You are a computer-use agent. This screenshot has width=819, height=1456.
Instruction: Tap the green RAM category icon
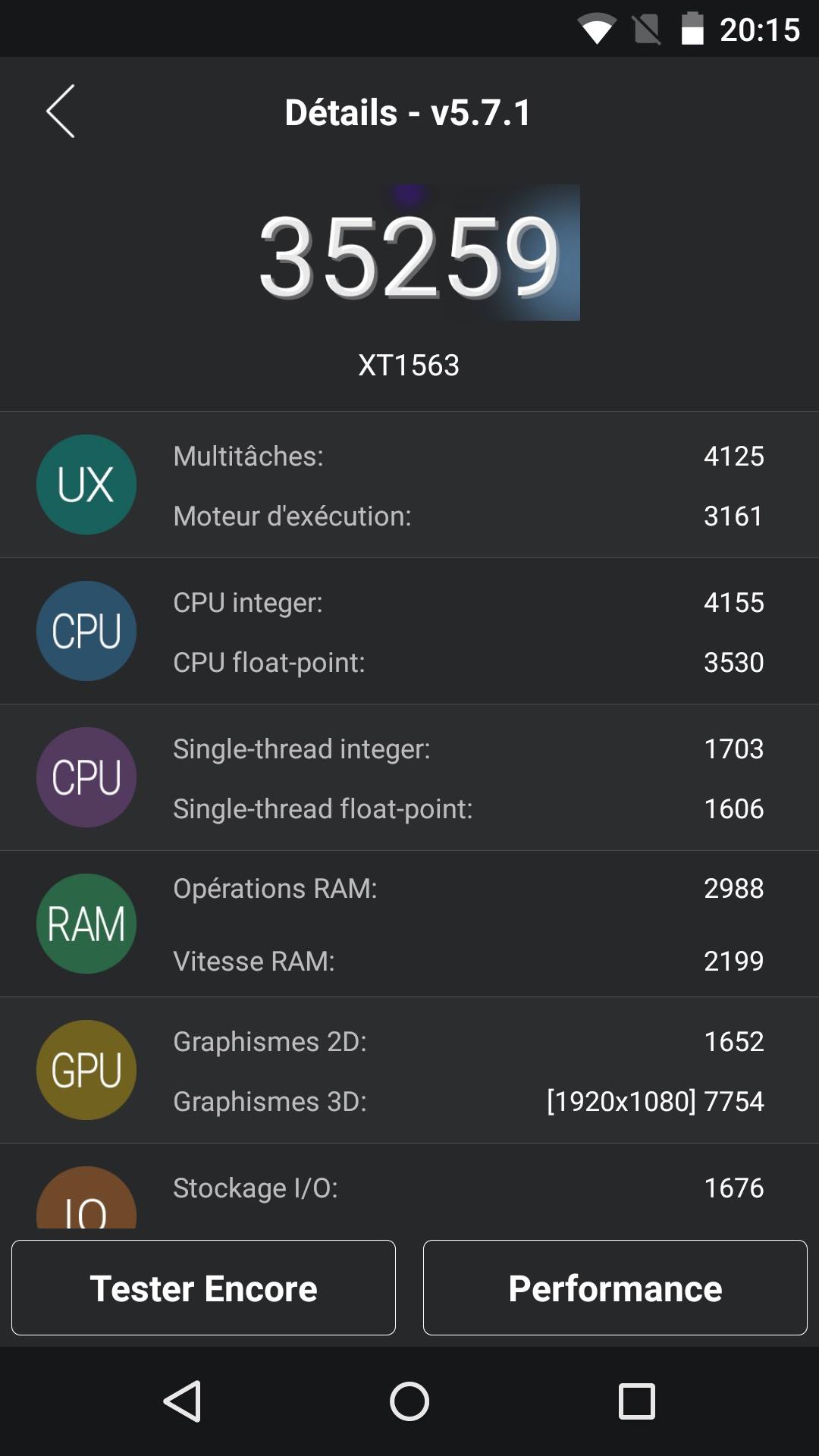(x=86, y=924)
